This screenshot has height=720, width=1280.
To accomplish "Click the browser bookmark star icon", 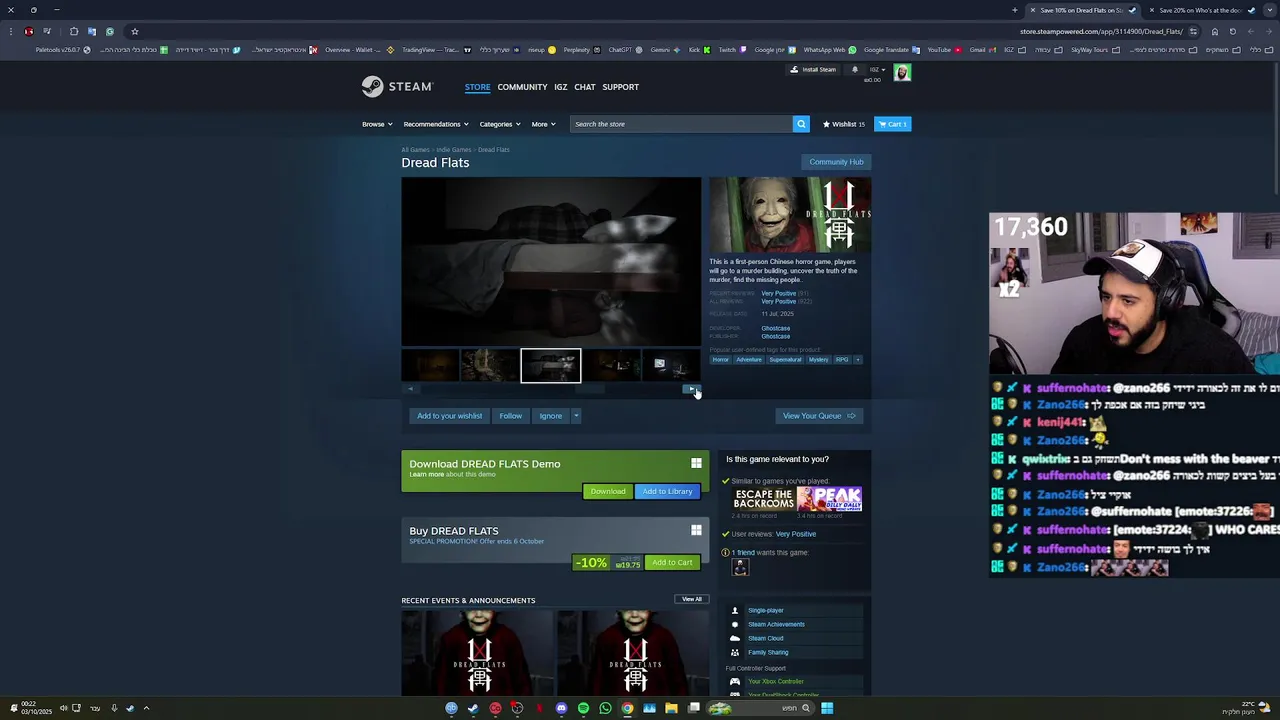I will (134, 31).
